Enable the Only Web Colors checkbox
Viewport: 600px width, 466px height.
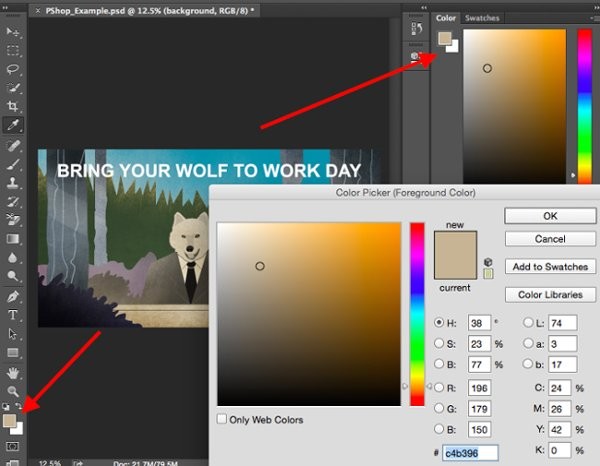(x=222, y=419)
